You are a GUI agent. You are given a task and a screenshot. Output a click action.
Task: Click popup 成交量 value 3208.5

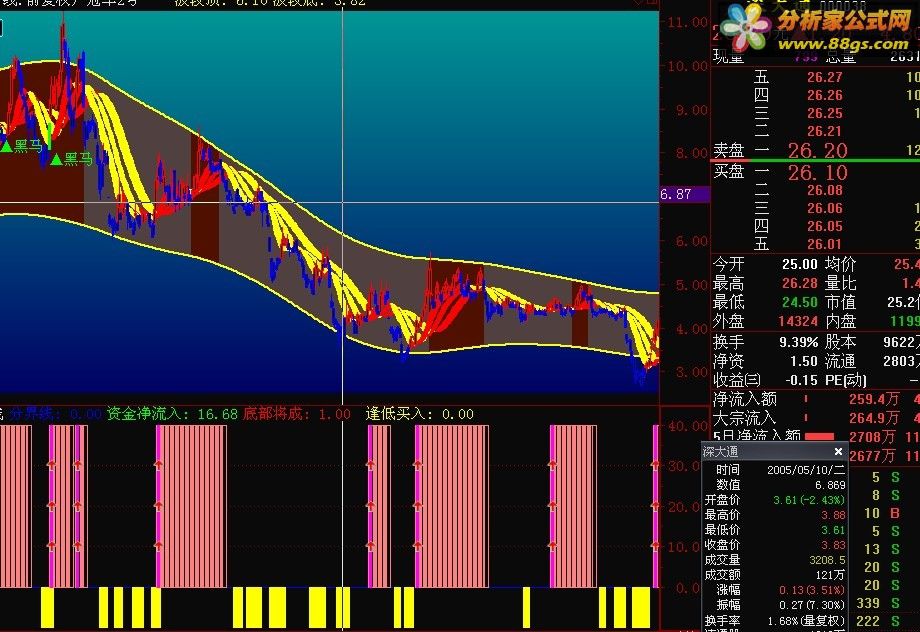[x=827, y=560]
